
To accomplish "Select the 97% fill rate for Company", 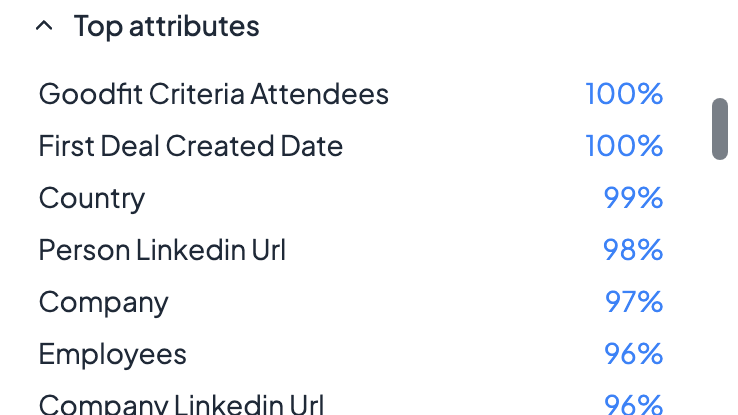I will (x=633, y=302).
